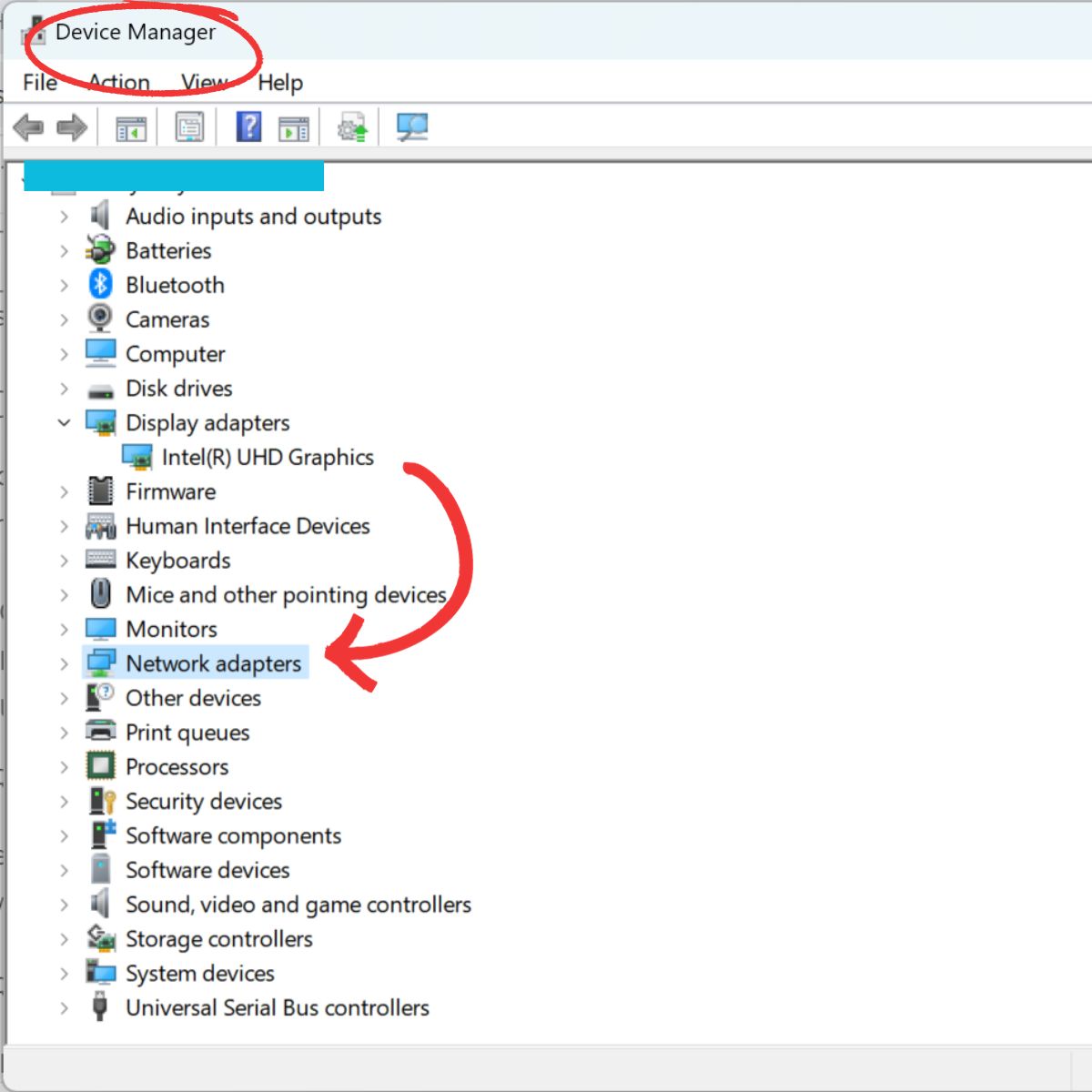This screenshot has height=1092, width=1092.
Task: Click Sound, video and game controllers icon
Action: [100, 904]
